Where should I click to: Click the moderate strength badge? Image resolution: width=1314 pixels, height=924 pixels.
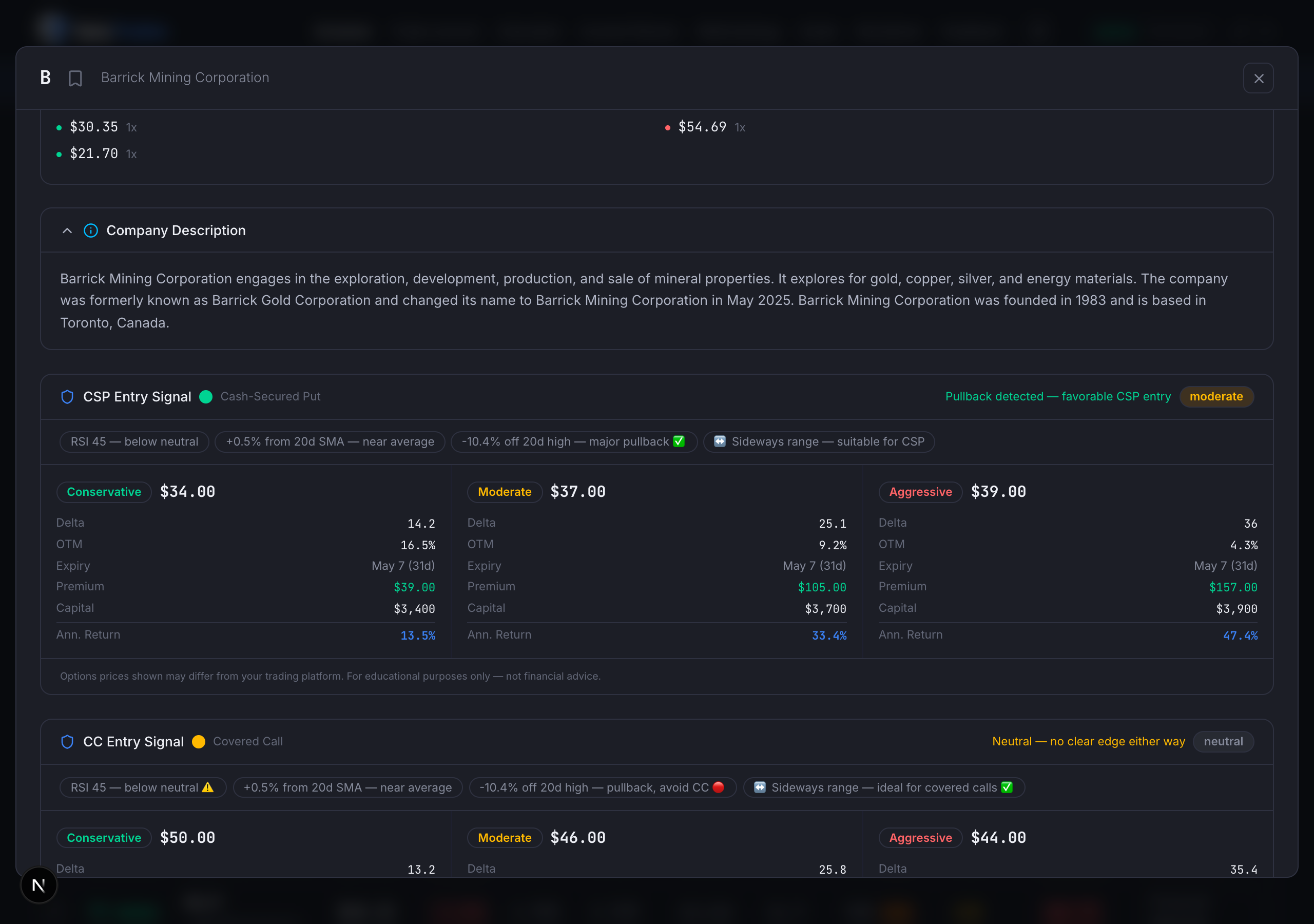point(1215,397)
